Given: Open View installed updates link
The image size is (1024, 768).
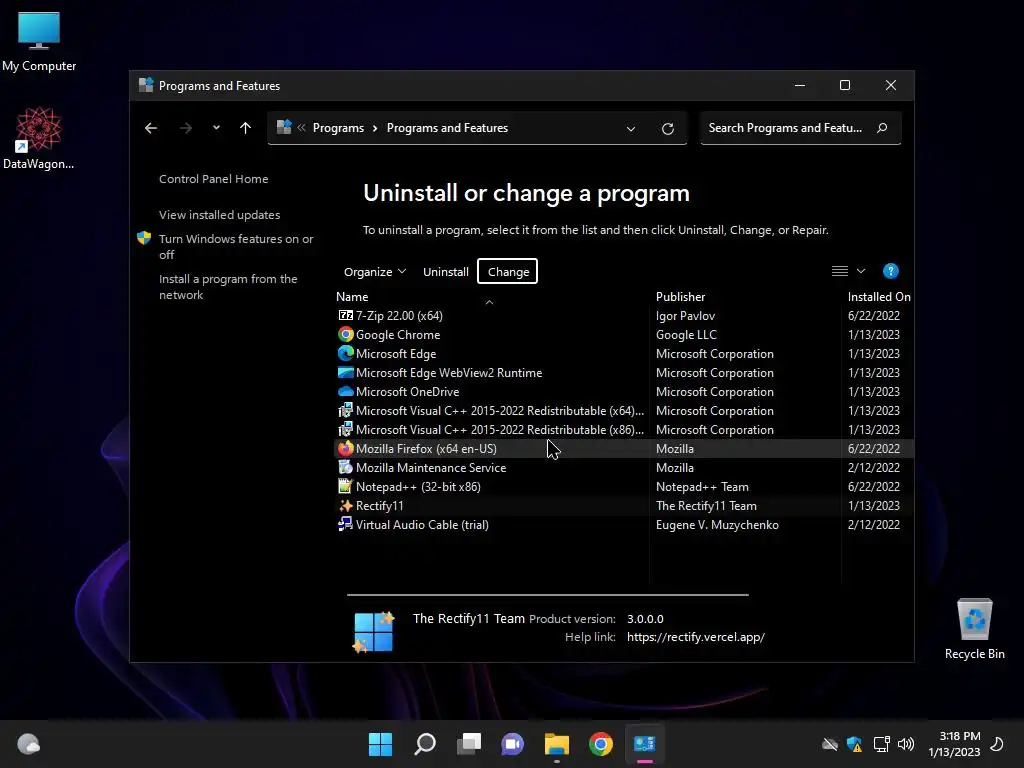Looking at the screenshot, I should click(x=219, y=215).
